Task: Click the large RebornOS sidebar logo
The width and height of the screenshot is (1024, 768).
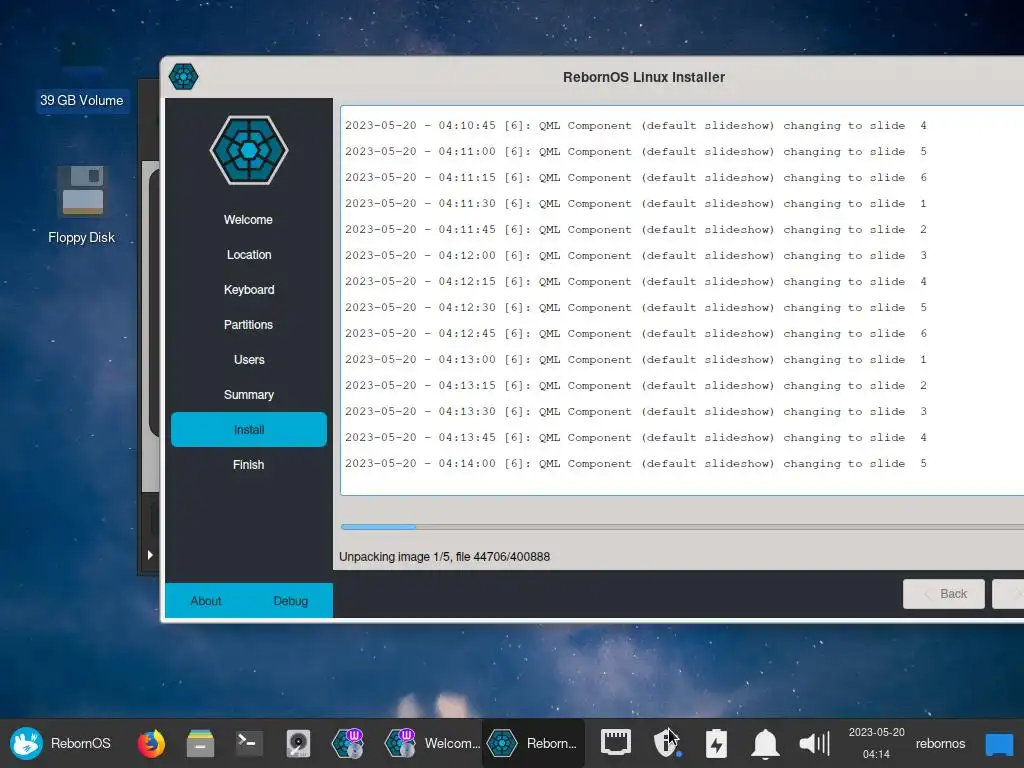Action: (249, 150)
